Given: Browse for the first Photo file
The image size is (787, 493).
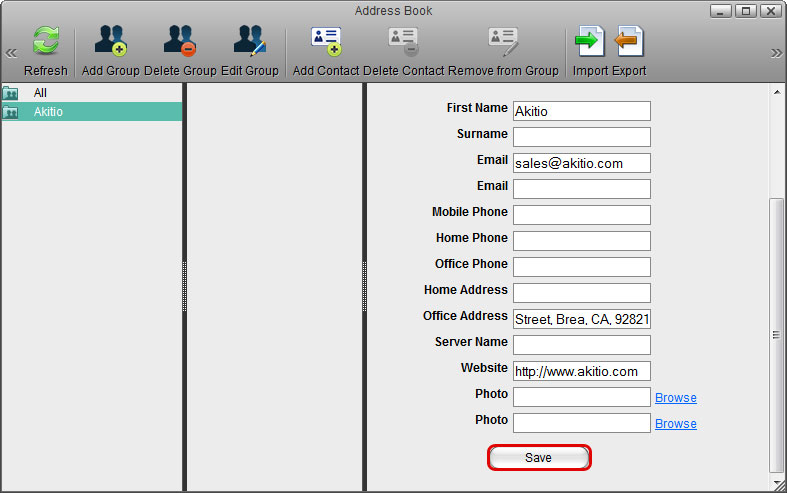Looking at the screenshot, I should tap(675, 398).
